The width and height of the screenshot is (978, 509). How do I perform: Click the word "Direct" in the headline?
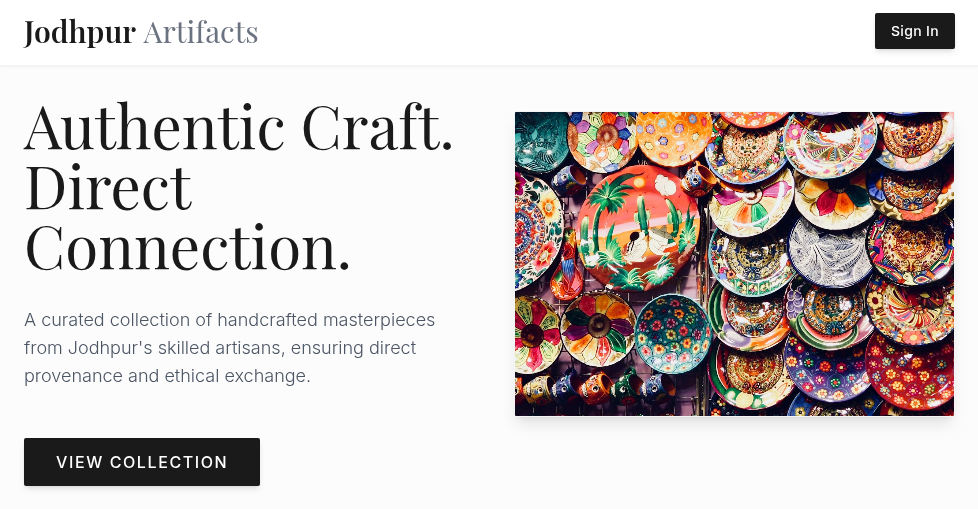tap(108, 187)
